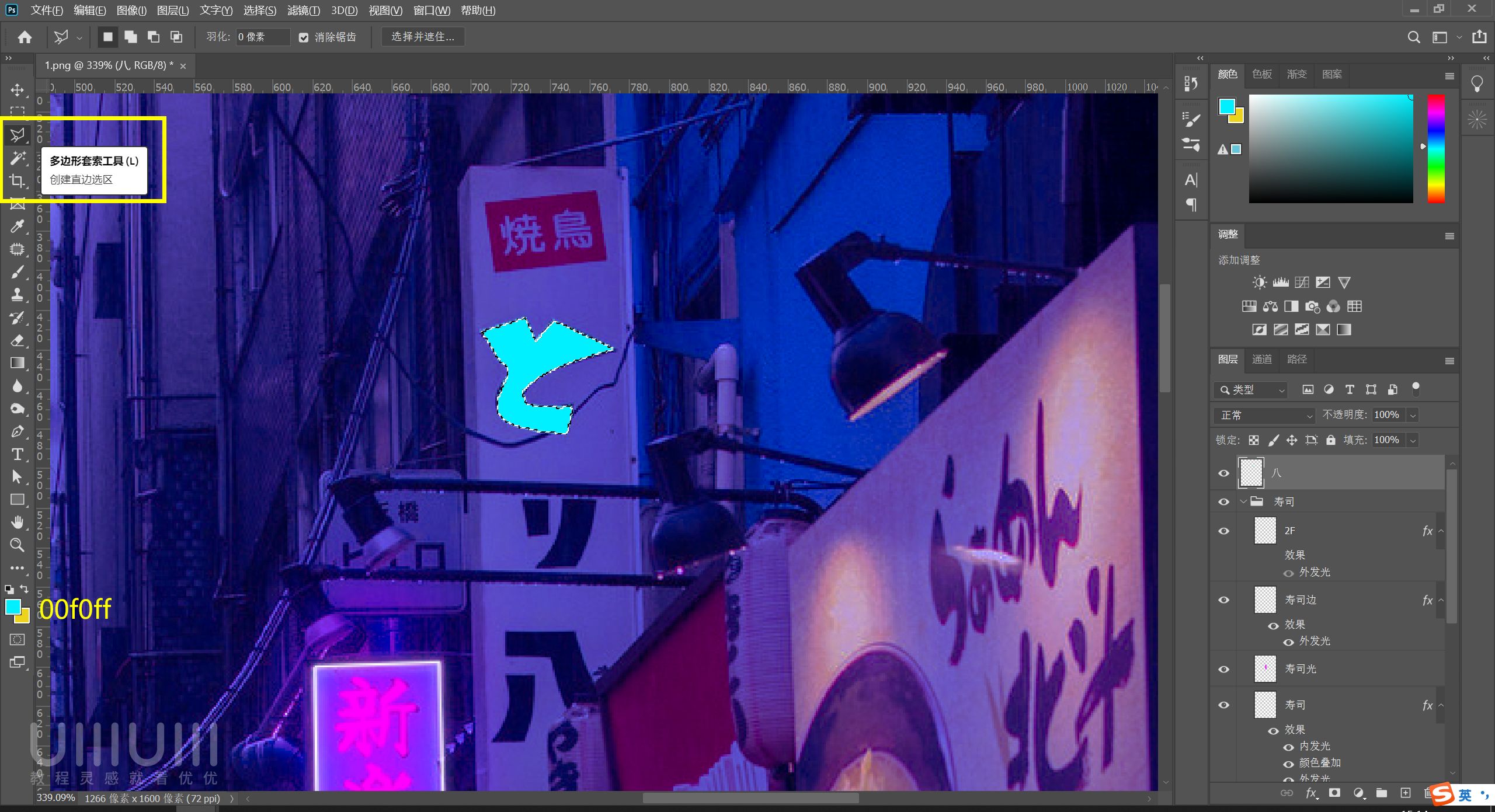Hide the 寿司 group
The height and width of the screenshot is (812, 1495).
(1224, 502)
